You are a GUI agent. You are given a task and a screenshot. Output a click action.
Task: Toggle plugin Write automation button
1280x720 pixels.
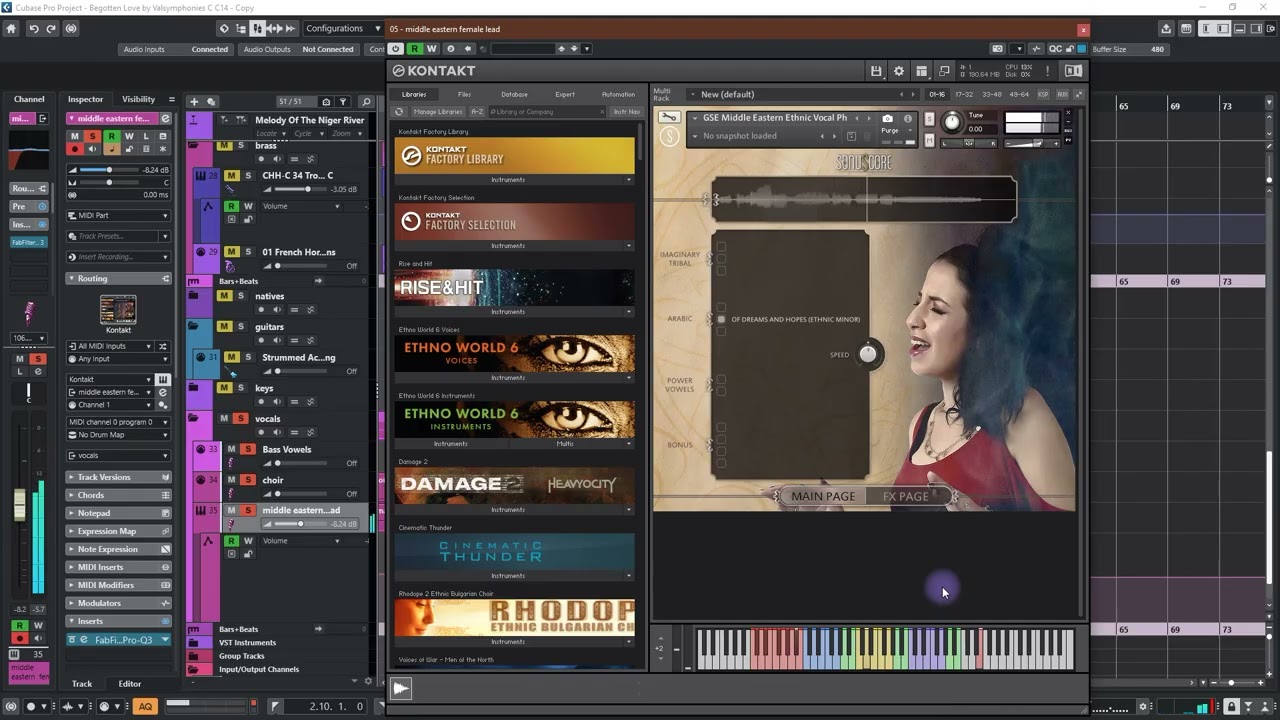[x=431, y=48]
